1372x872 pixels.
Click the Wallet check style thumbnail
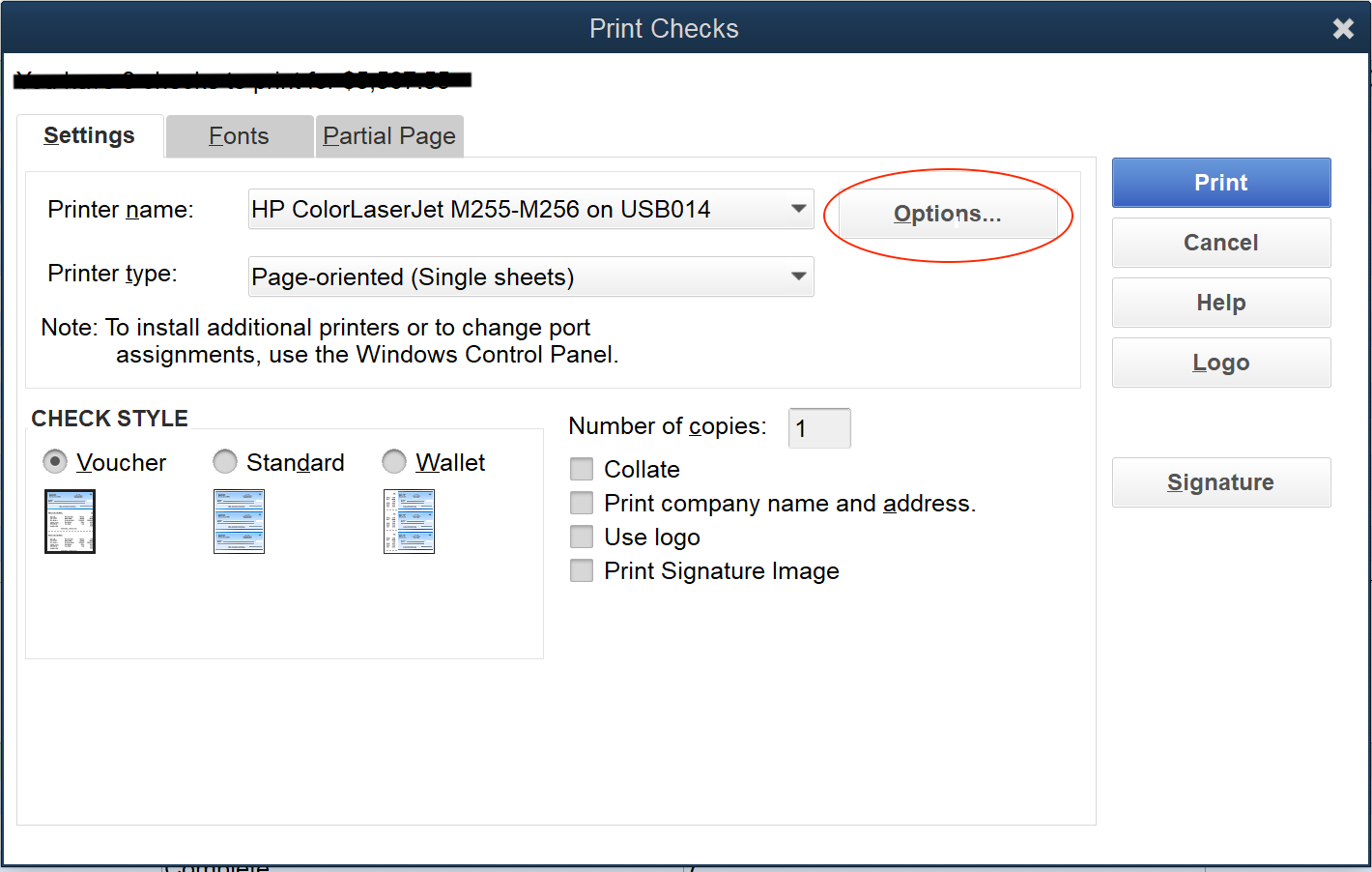(x=409, y=521)
